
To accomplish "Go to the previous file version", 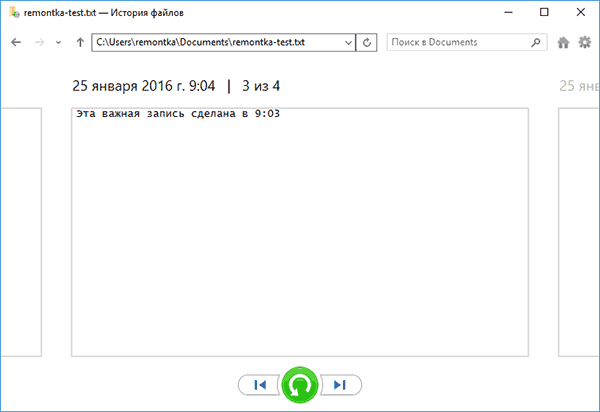I will point(259,385).
